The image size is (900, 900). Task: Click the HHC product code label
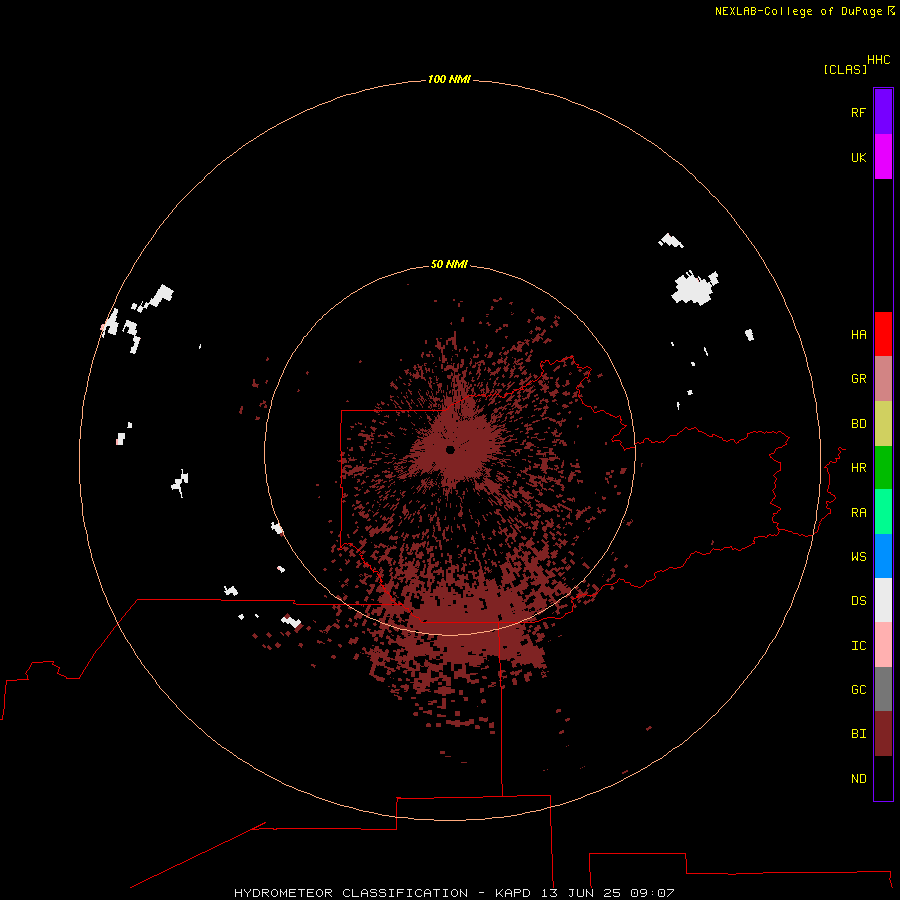click(x=879, y=60)
